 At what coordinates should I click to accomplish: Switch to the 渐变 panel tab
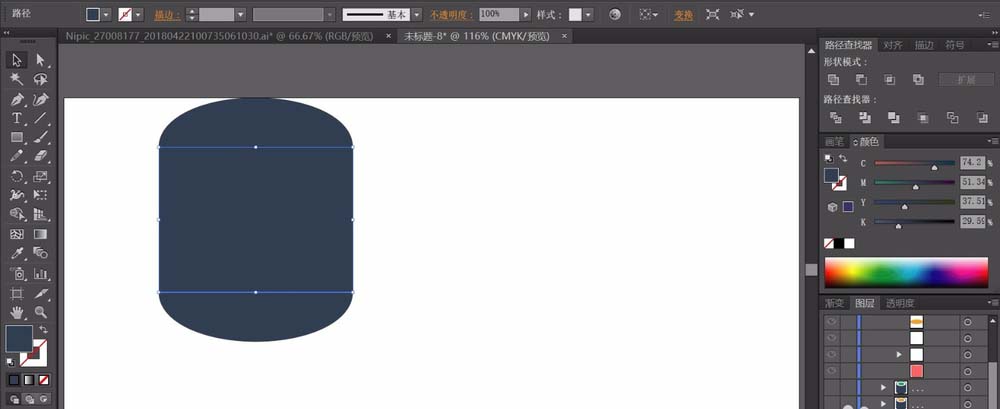834,303
